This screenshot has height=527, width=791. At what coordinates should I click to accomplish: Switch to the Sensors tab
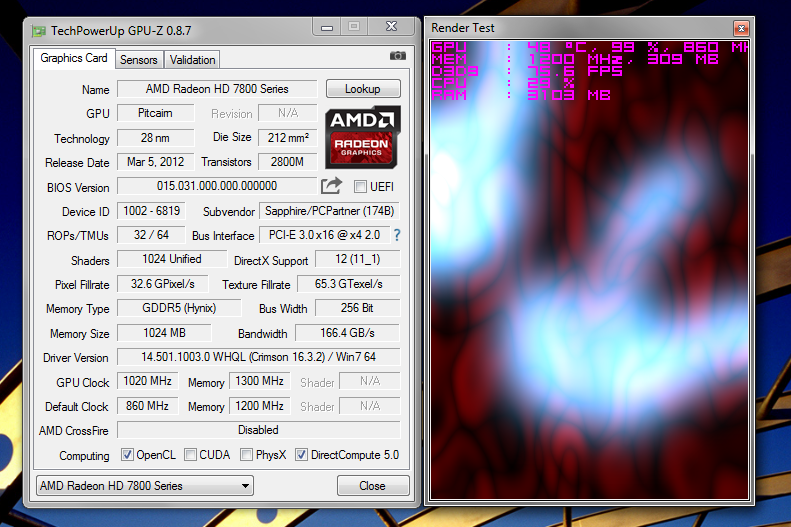point(139,60)
